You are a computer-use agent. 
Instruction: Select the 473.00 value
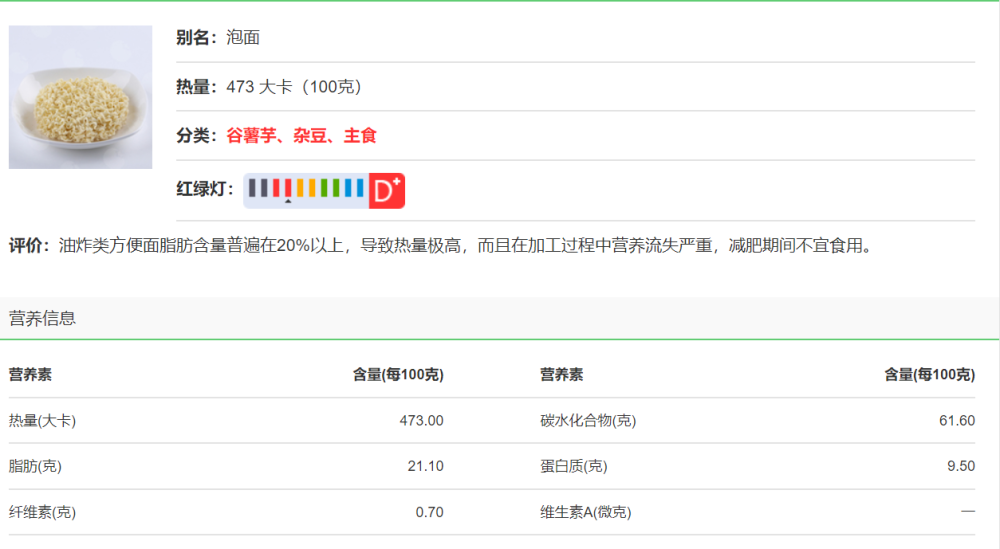[x=422, y=421]
